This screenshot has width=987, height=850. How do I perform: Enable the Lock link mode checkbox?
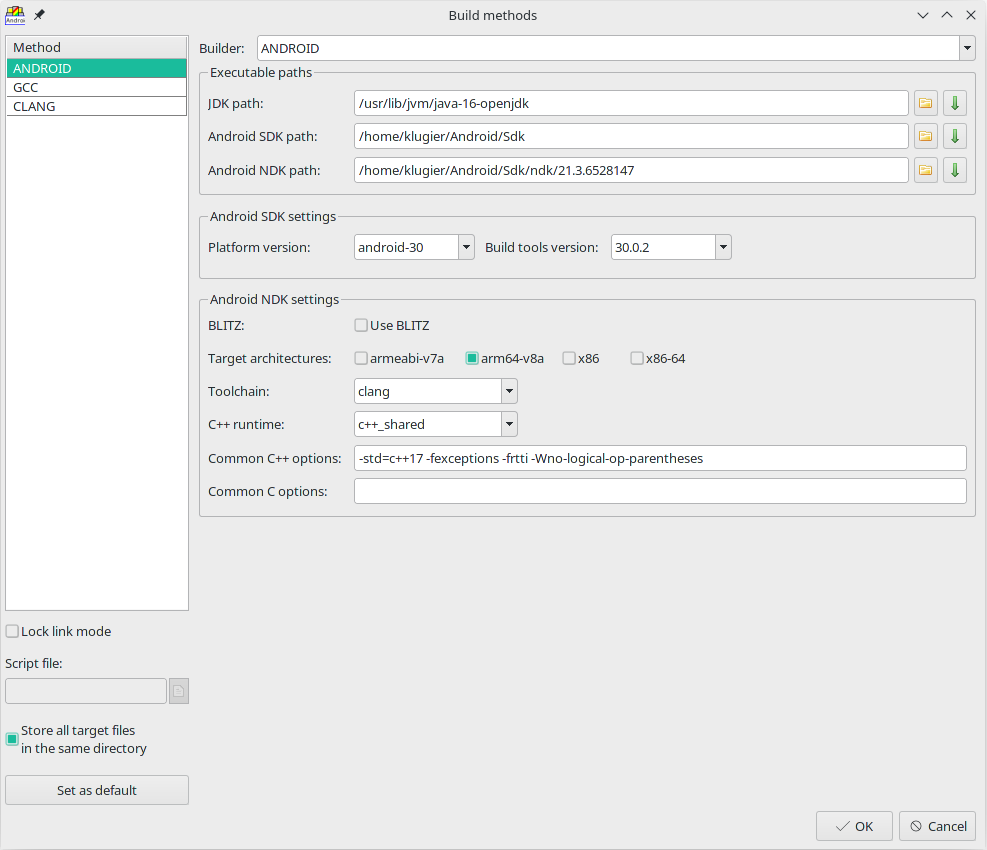12,631
